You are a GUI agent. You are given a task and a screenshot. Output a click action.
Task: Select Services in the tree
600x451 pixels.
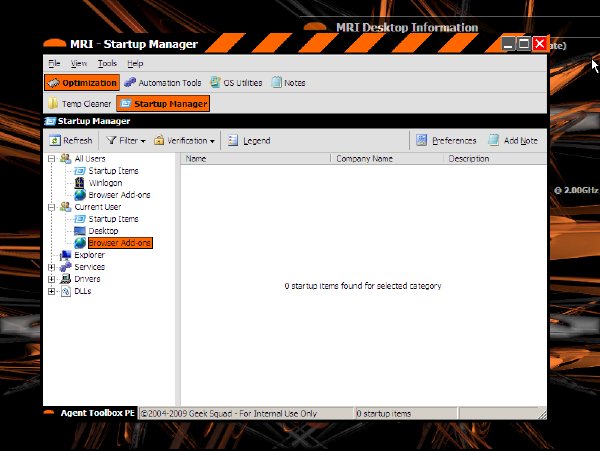click(x=90, y=267)
